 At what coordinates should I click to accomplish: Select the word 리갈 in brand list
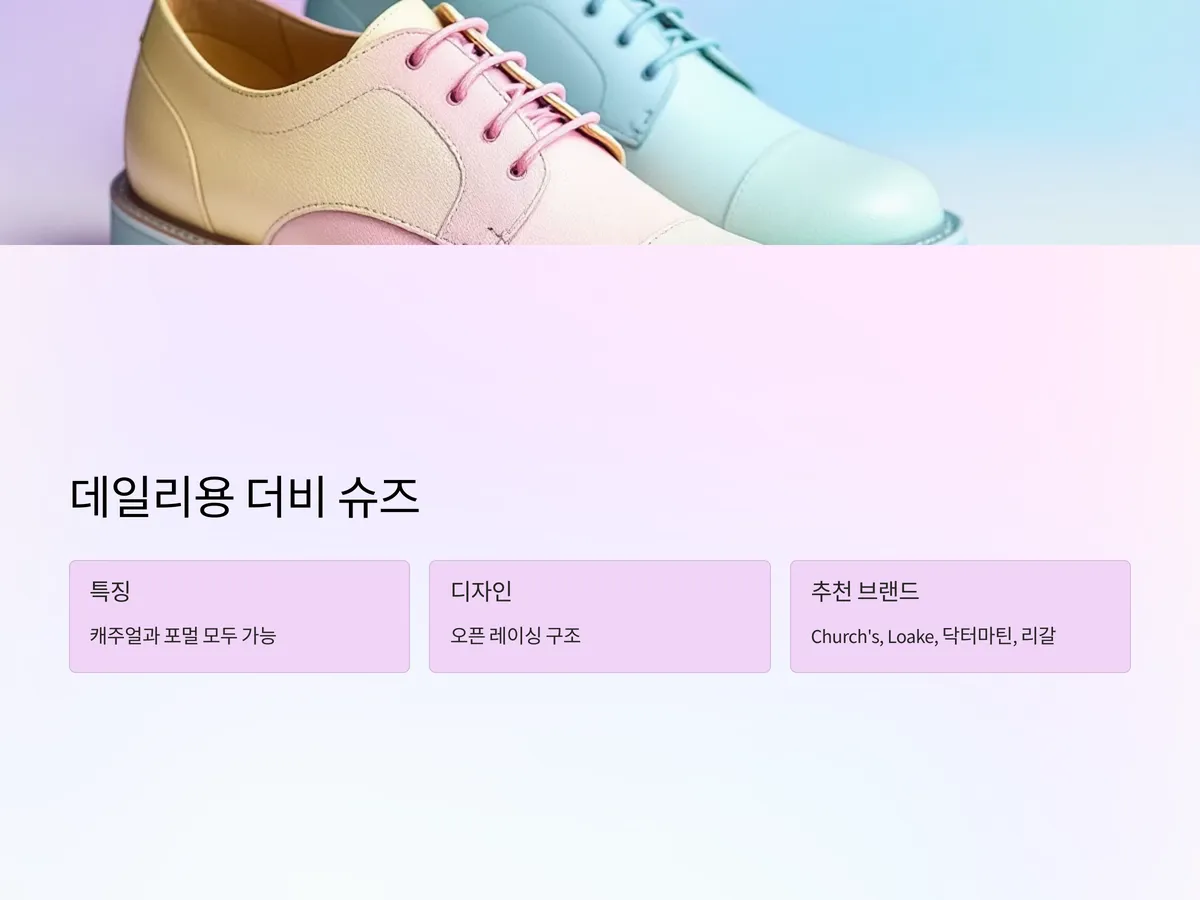[x=1039, y=636]
